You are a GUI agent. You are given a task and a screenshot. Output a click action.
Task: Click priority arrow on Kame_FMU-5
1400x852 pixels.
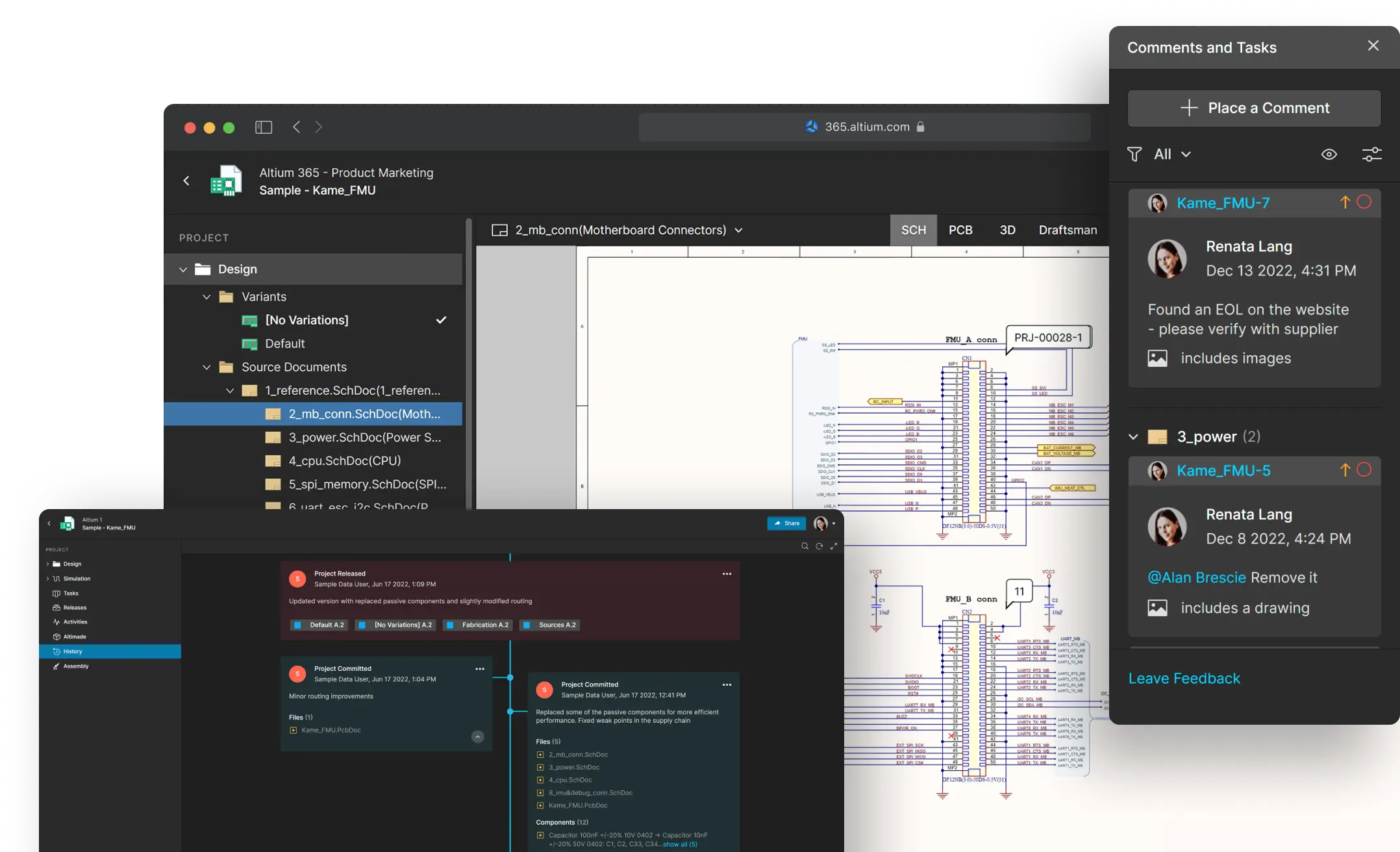(x=1345, y=470)
